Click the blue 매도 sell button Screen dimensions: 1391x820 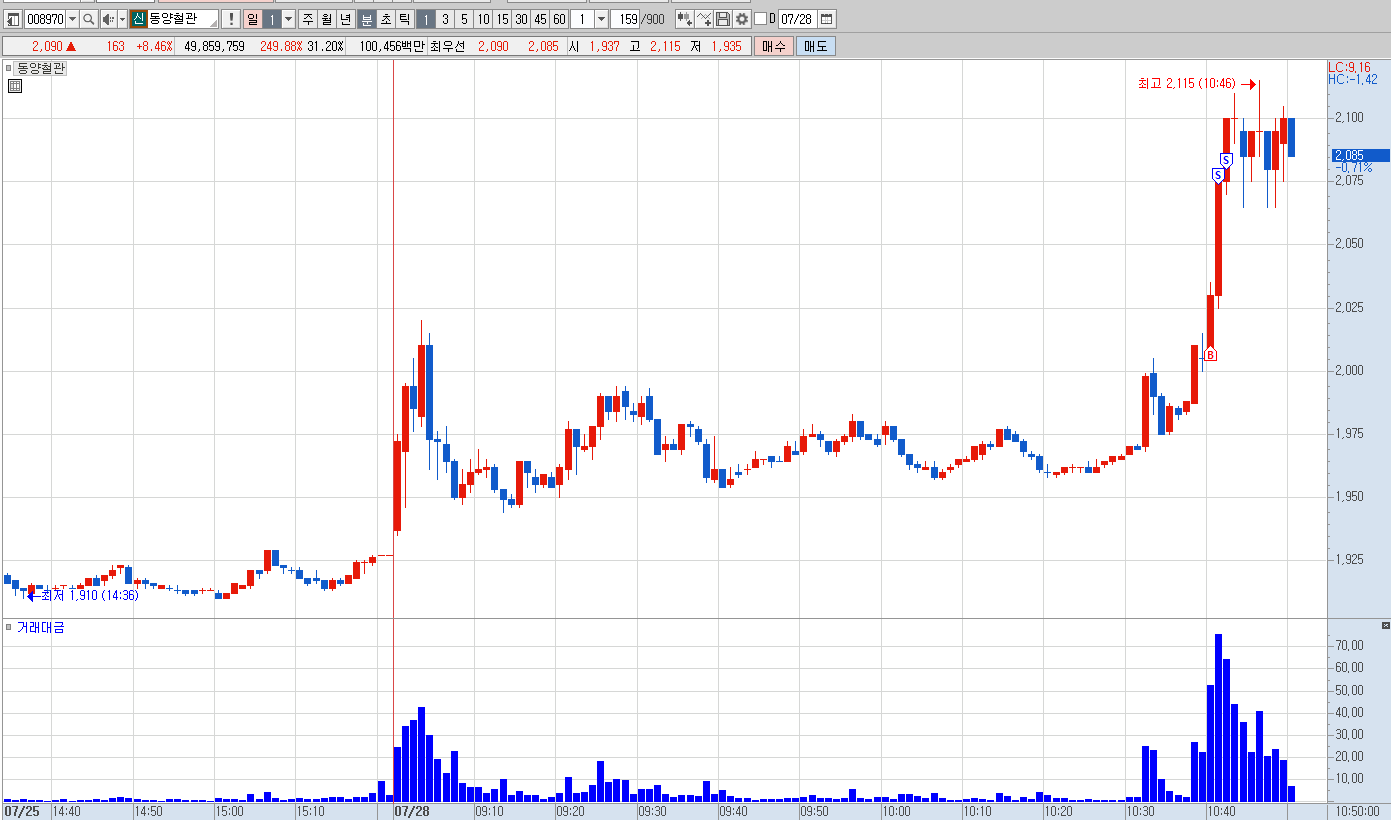tap(816, 46)
